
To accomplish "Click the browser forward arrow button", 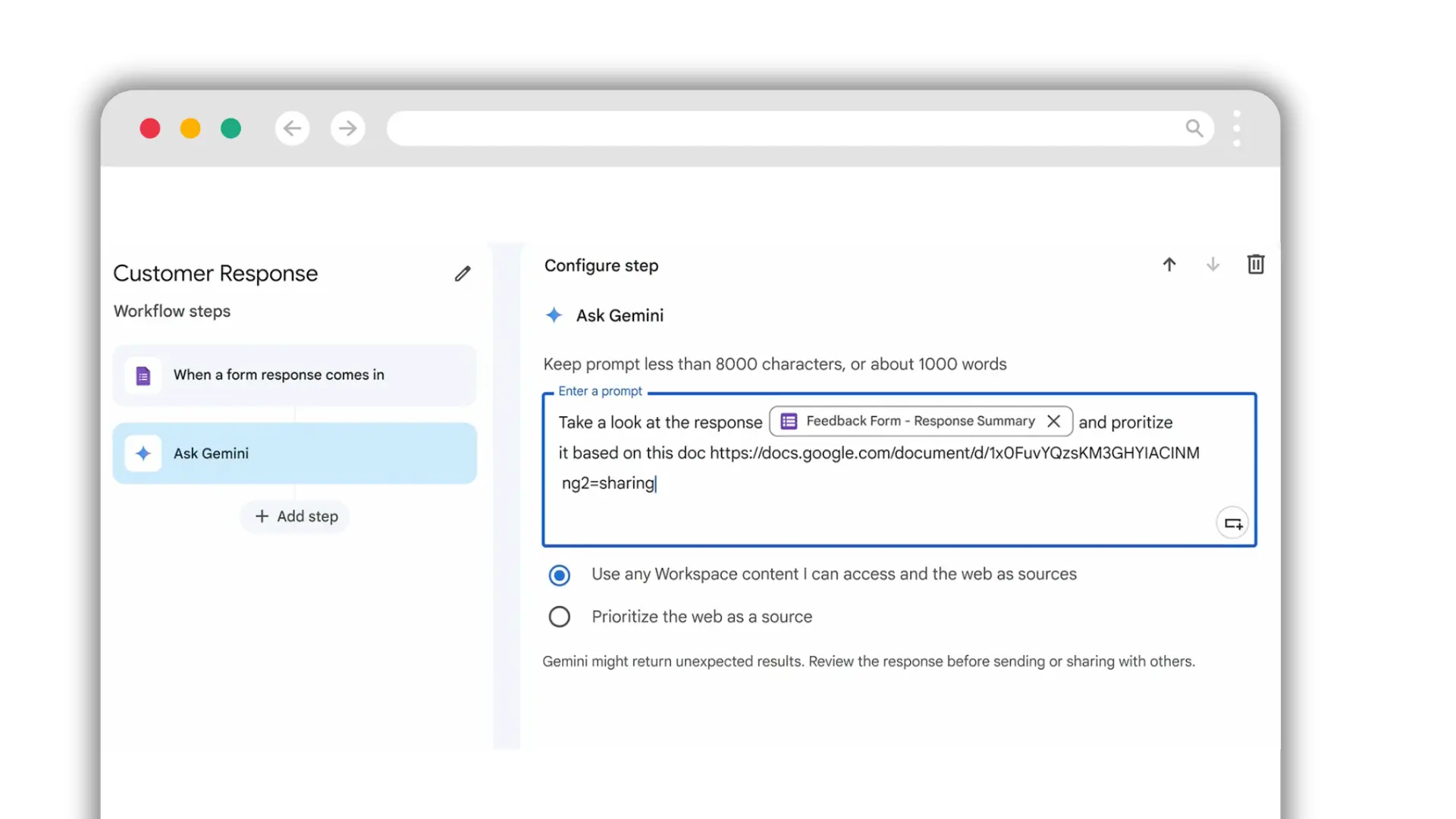I will tap(348, 128).
